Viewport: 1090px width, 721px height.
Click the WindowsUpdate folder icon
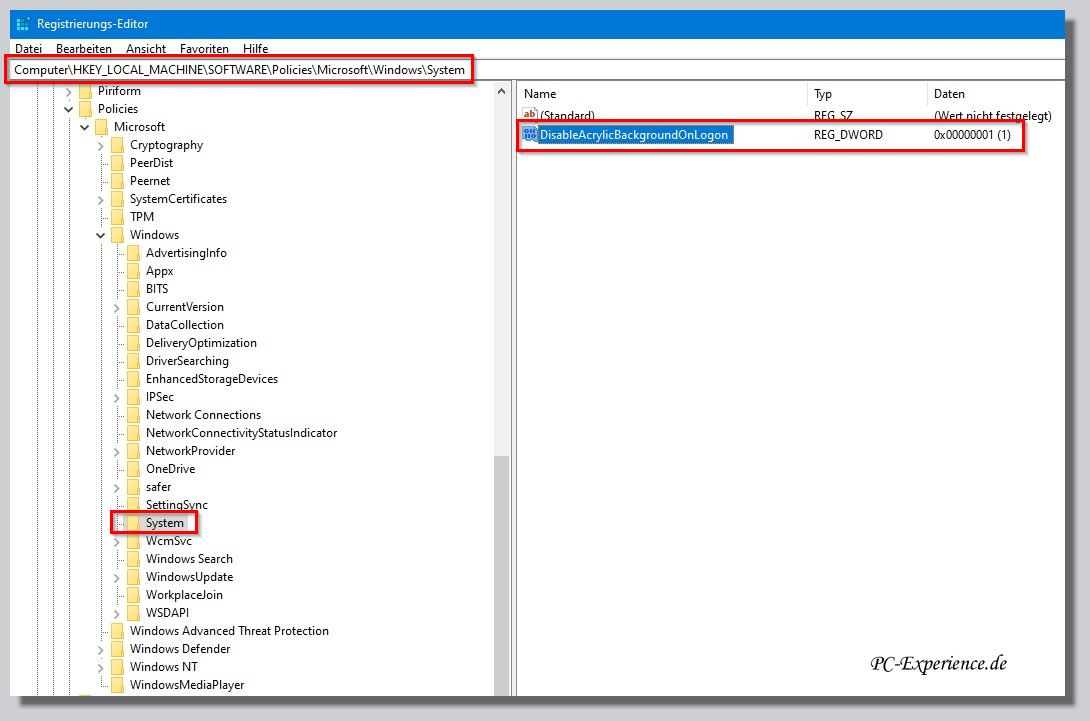pos(133,577)
